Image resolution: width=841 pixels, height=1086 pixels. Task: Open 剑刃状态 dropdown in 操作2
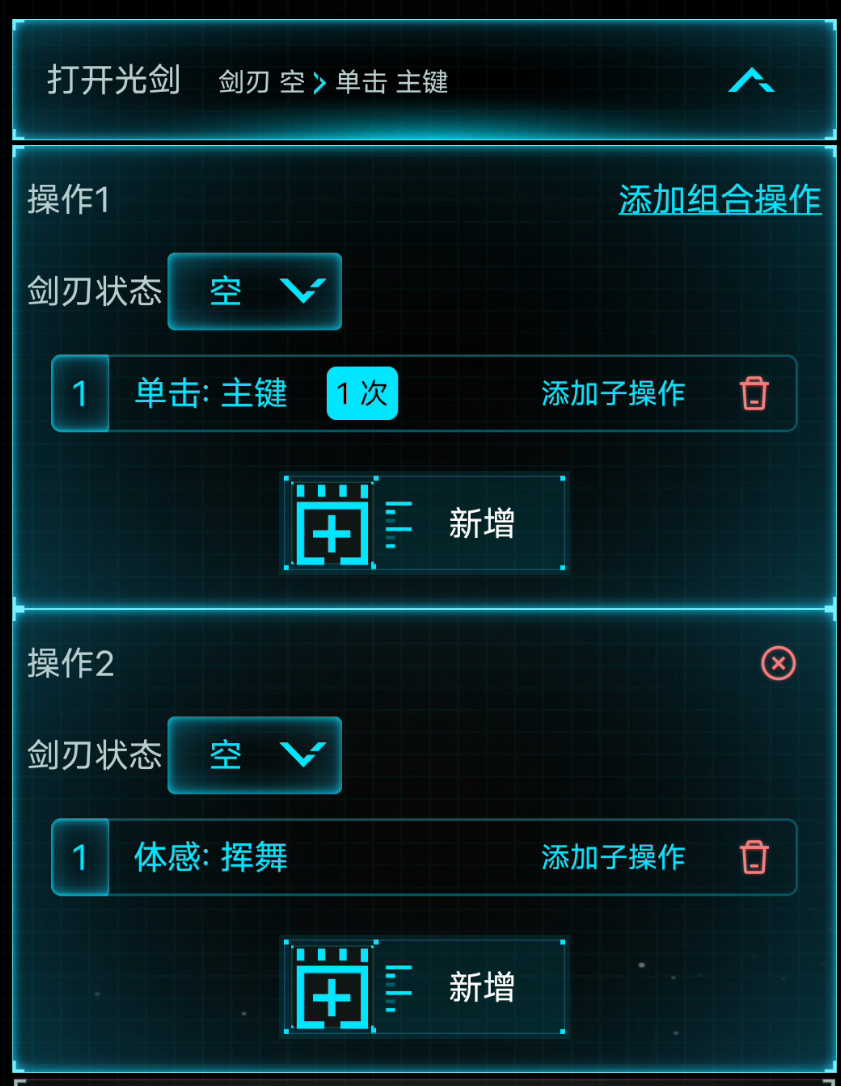[x=254, y=755]
